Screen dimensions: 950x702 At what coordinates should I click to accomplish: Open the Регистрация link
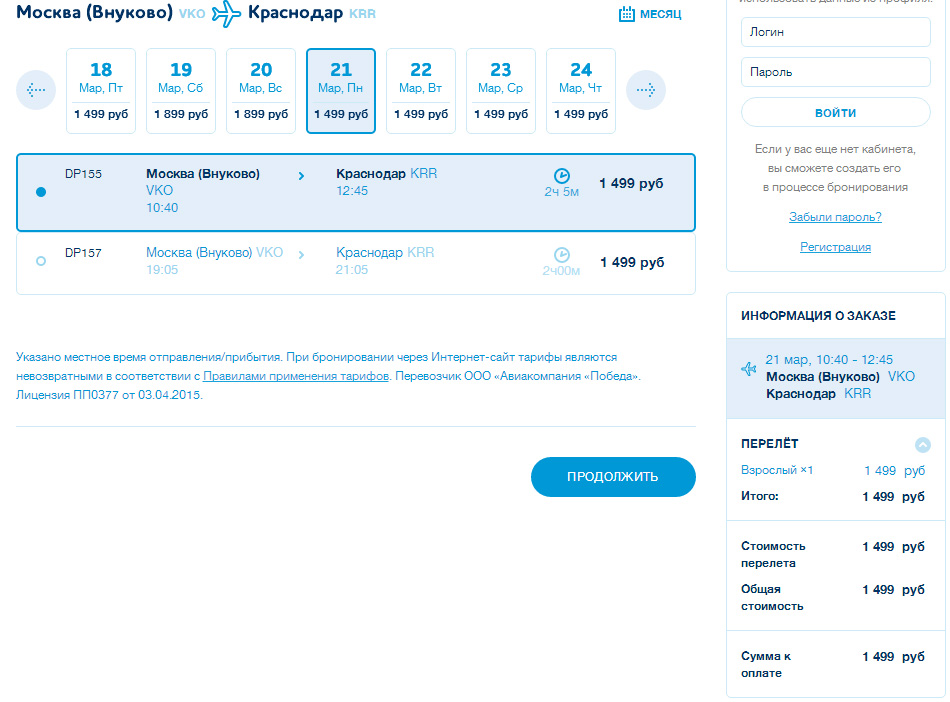pyautogui.click(x=835, y=247)
